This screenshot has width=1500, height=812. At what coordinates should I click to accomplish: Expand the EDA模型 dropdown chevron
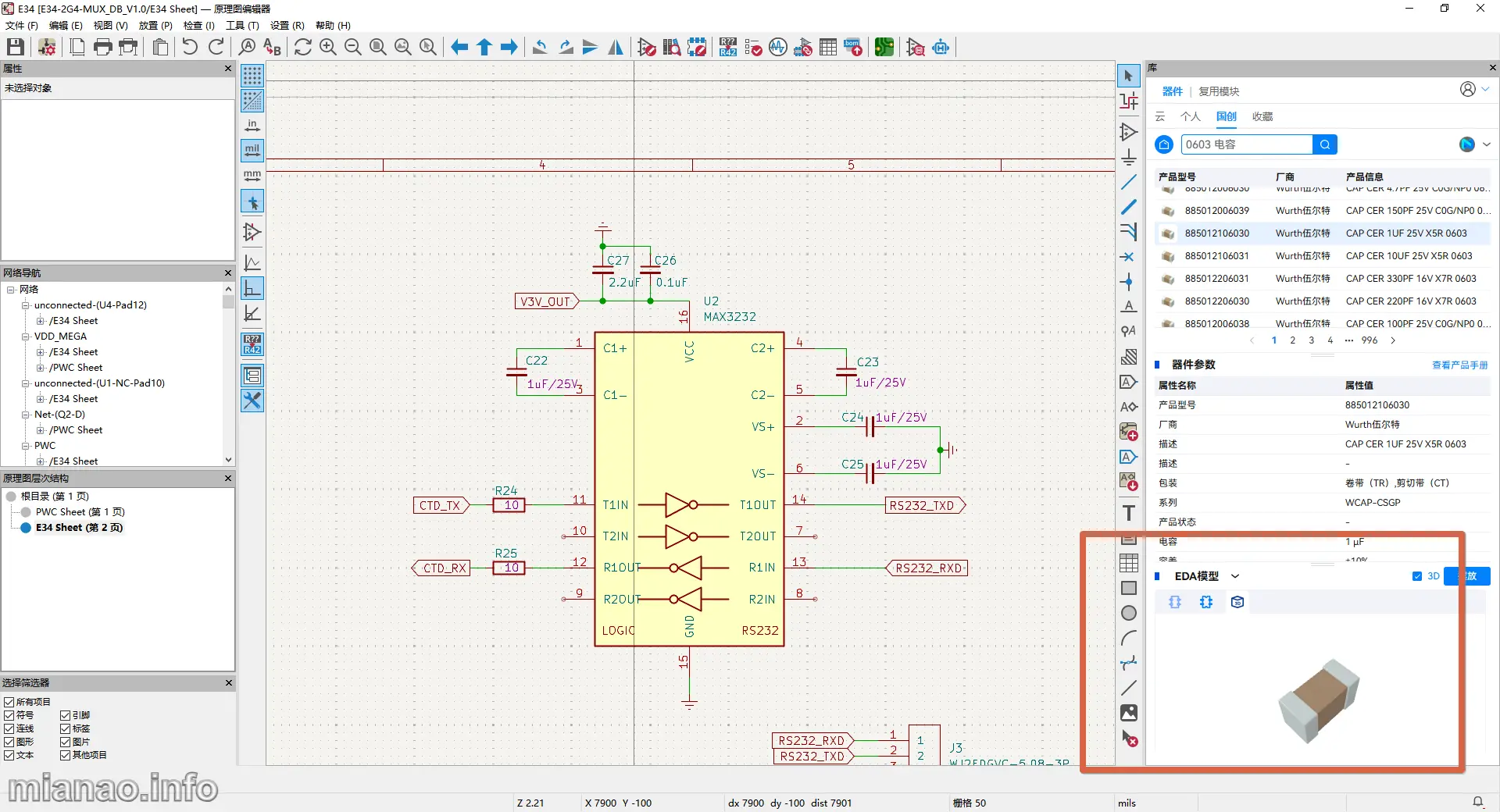(x=1235, y=576)
